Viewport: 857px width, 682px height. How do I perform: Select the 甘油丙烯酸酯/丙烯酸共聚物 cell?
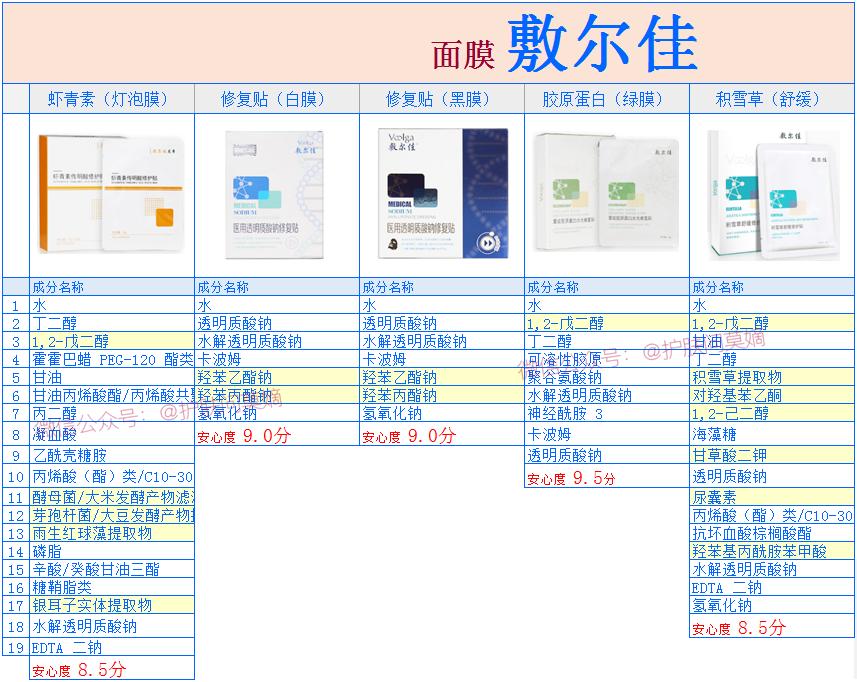point(111,395)
